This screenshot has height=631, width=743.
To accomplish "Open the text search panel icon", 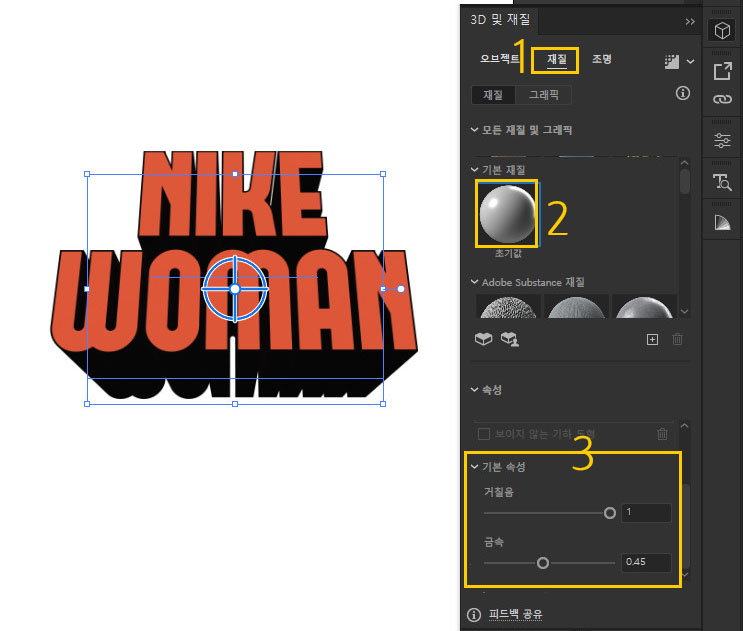I will point(722,182).
